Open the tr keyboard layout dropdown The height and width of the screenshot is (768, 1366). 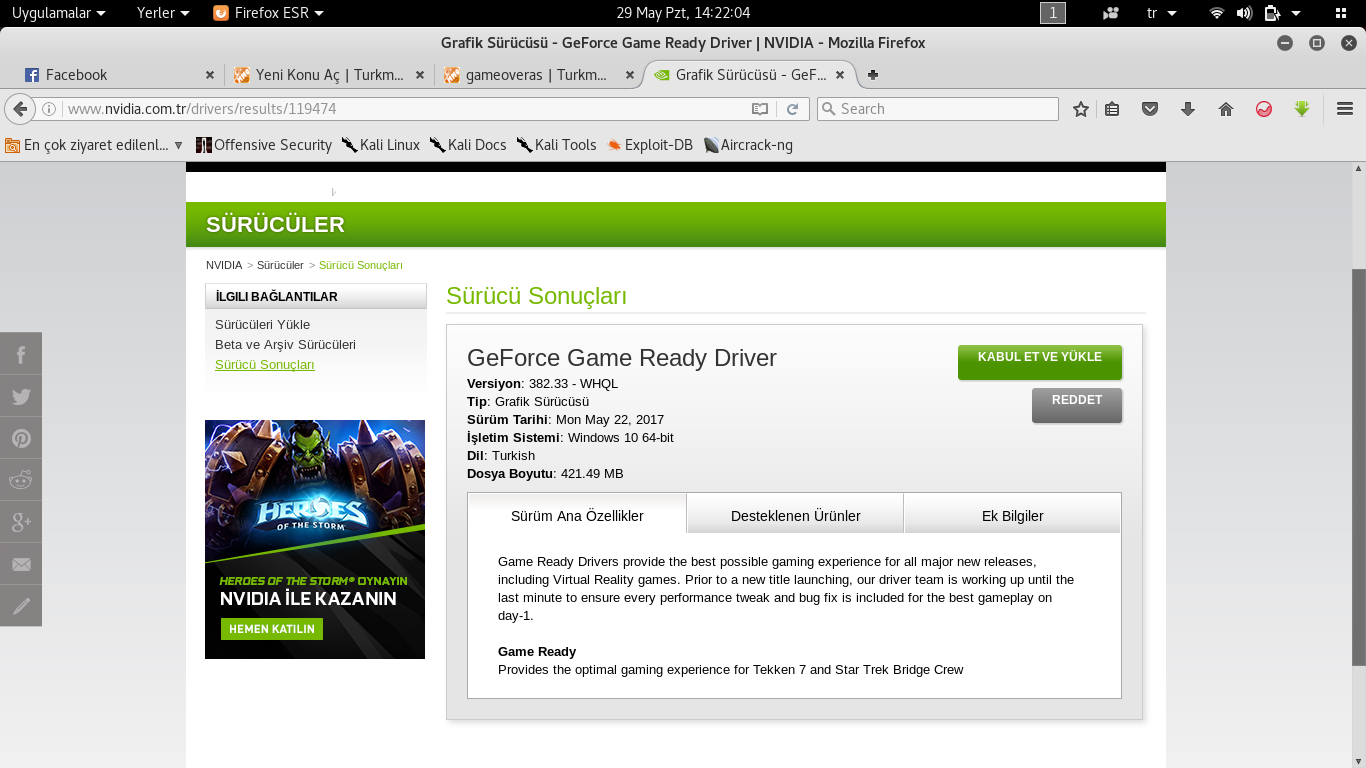[1161, 13]
